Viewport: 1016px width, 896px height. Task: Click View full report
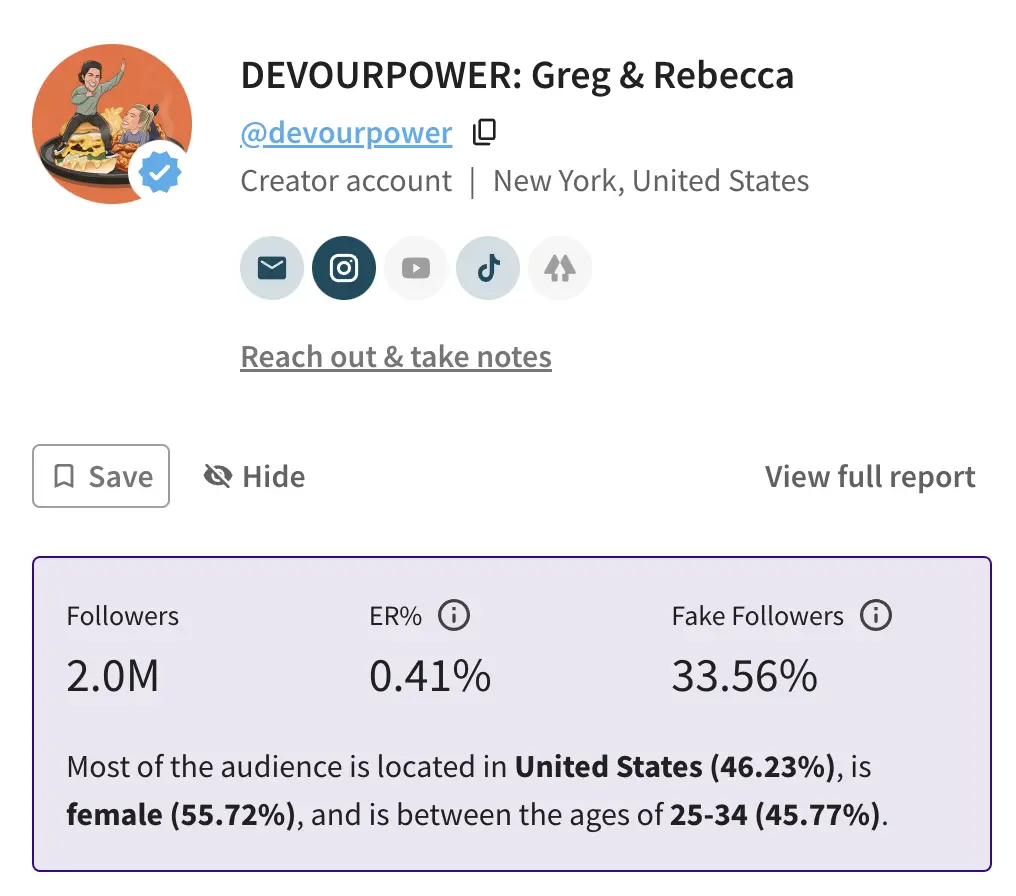coord(869,476)
